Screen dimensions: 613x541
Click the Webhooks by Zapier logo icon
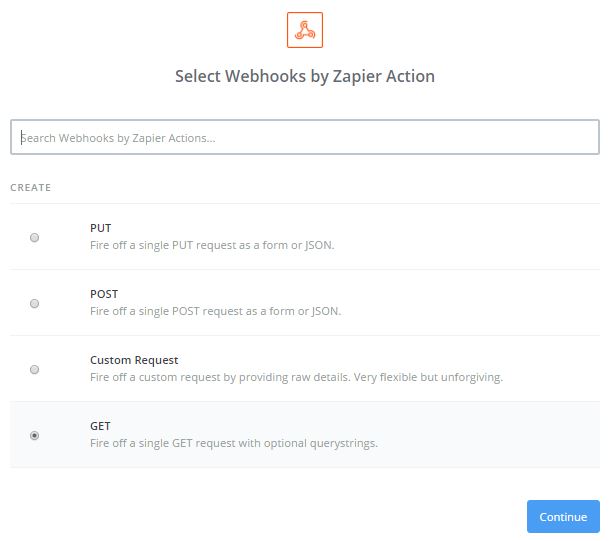pos(304,30)
